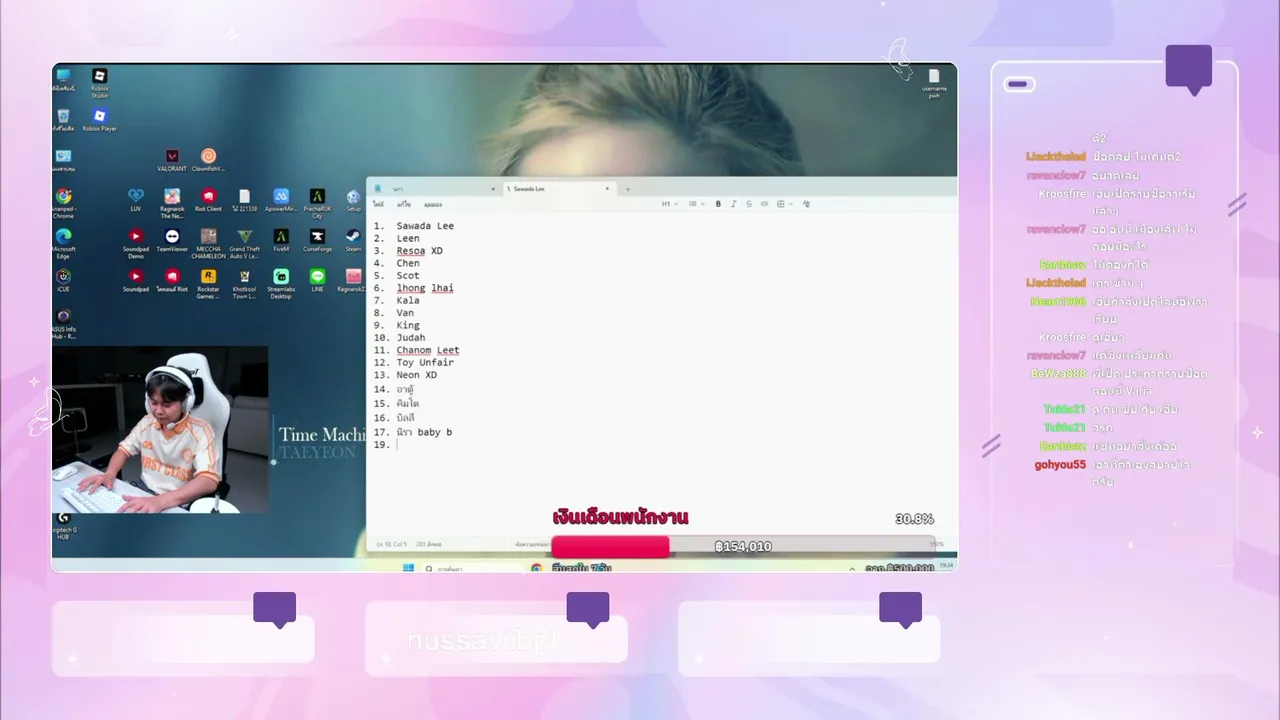Screen dimensions: 1280x720
Task: Insert a link using the toolbar
Action: pyautogui.click(x=764, y=204)
